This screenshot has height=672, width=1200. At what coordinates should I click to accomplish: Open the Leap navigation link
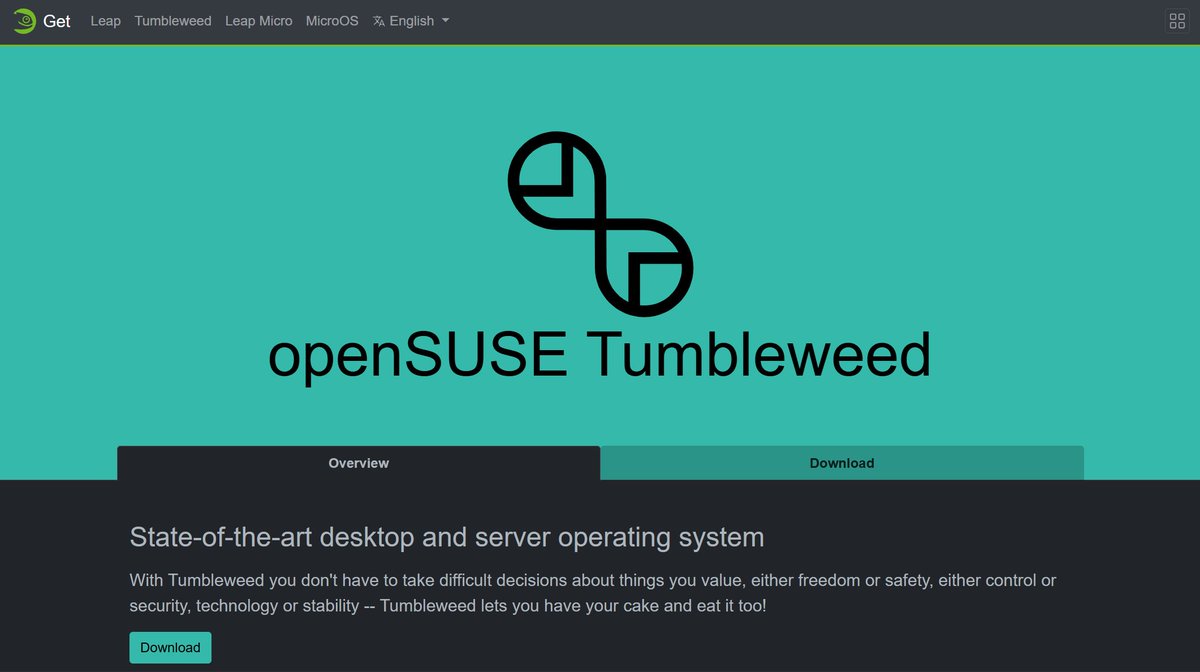click(x=105, y=21)
